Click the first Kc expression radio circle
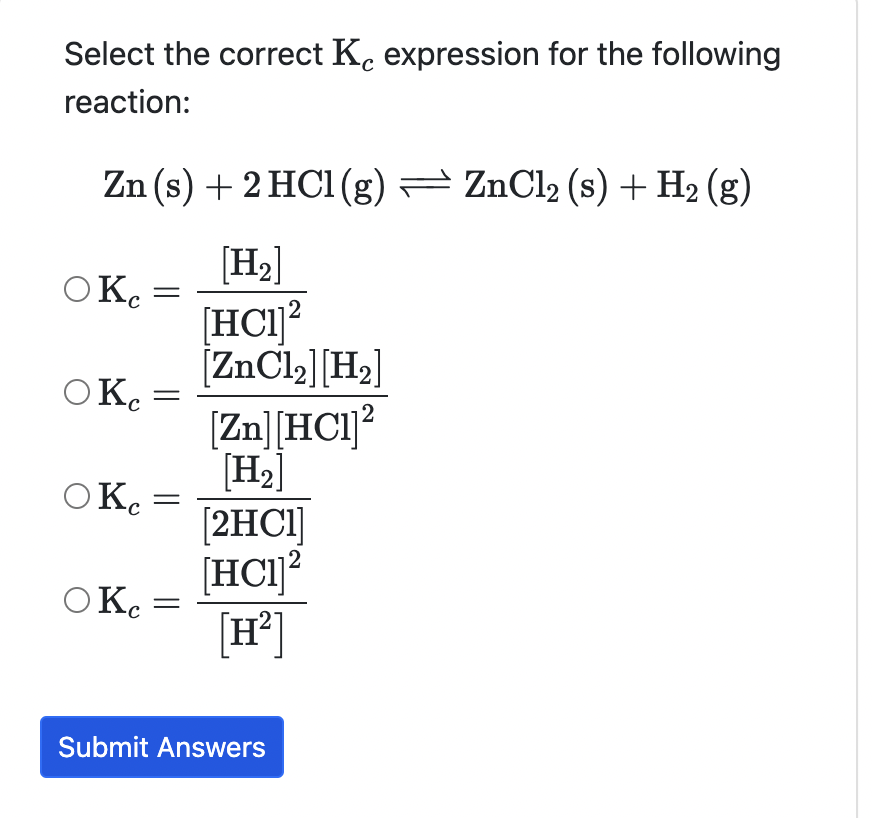 pos(75,290)
